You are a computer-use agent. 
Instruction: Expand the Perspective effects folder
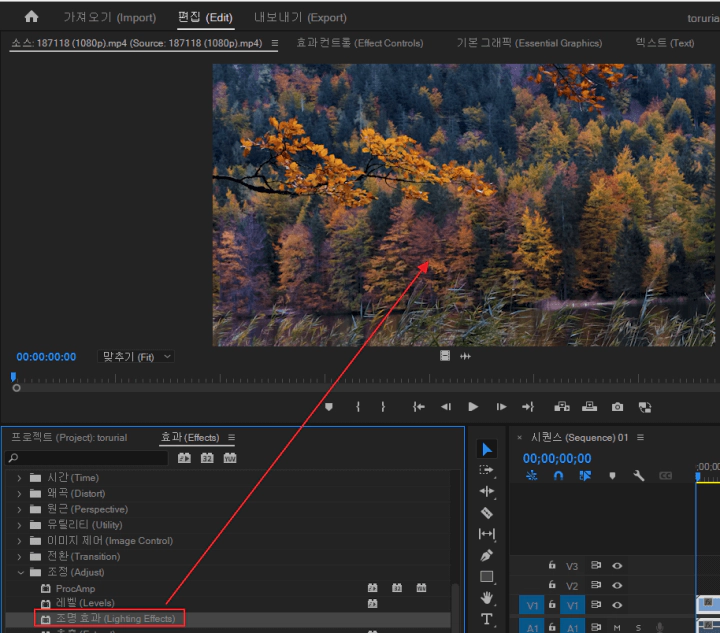point(19,510)
